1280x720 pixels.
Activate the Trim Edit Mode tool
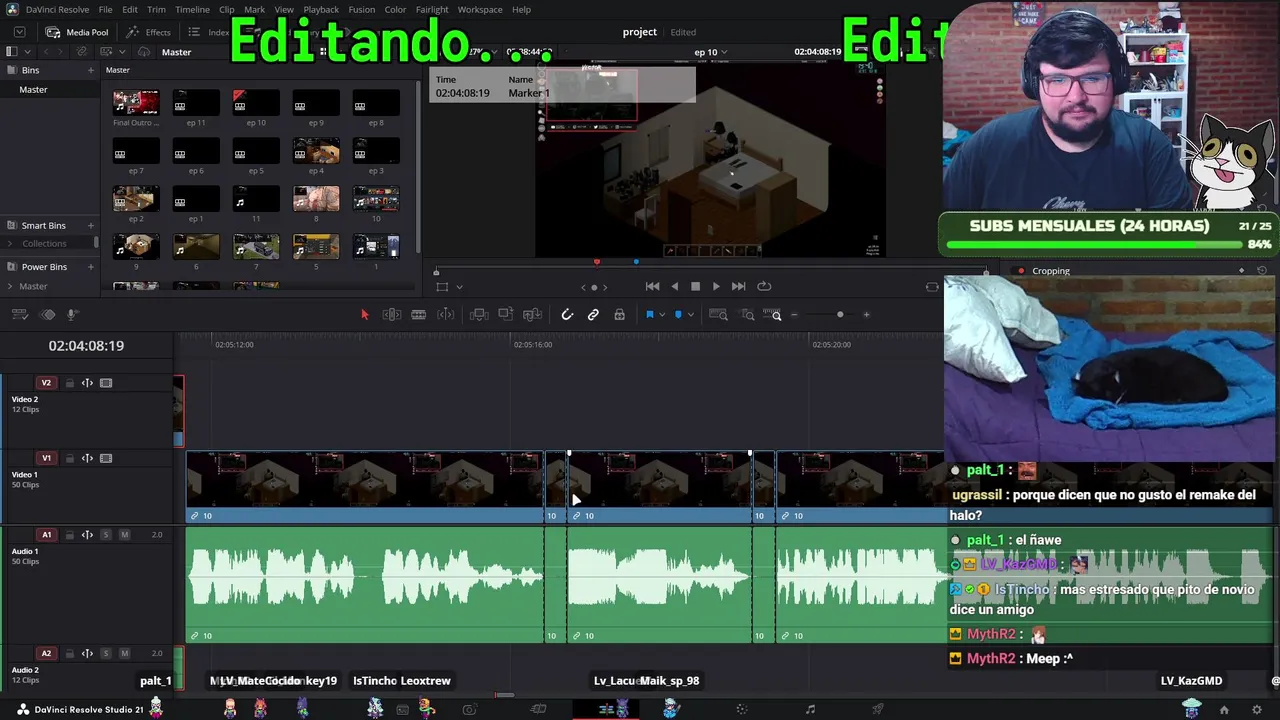(392, 315)
